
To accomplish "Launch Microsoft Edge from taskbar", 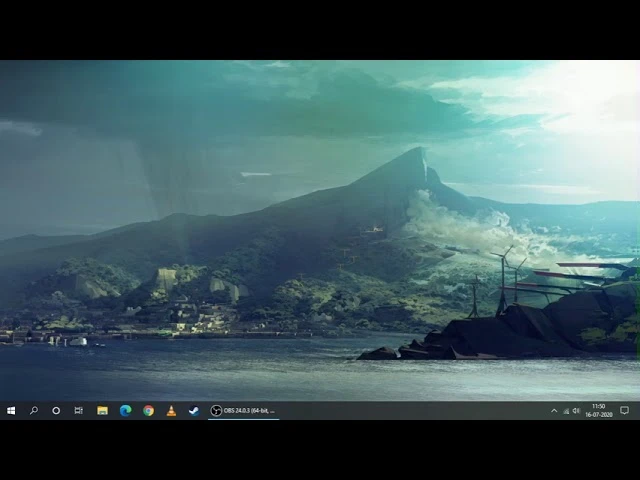I will (125, 411).
